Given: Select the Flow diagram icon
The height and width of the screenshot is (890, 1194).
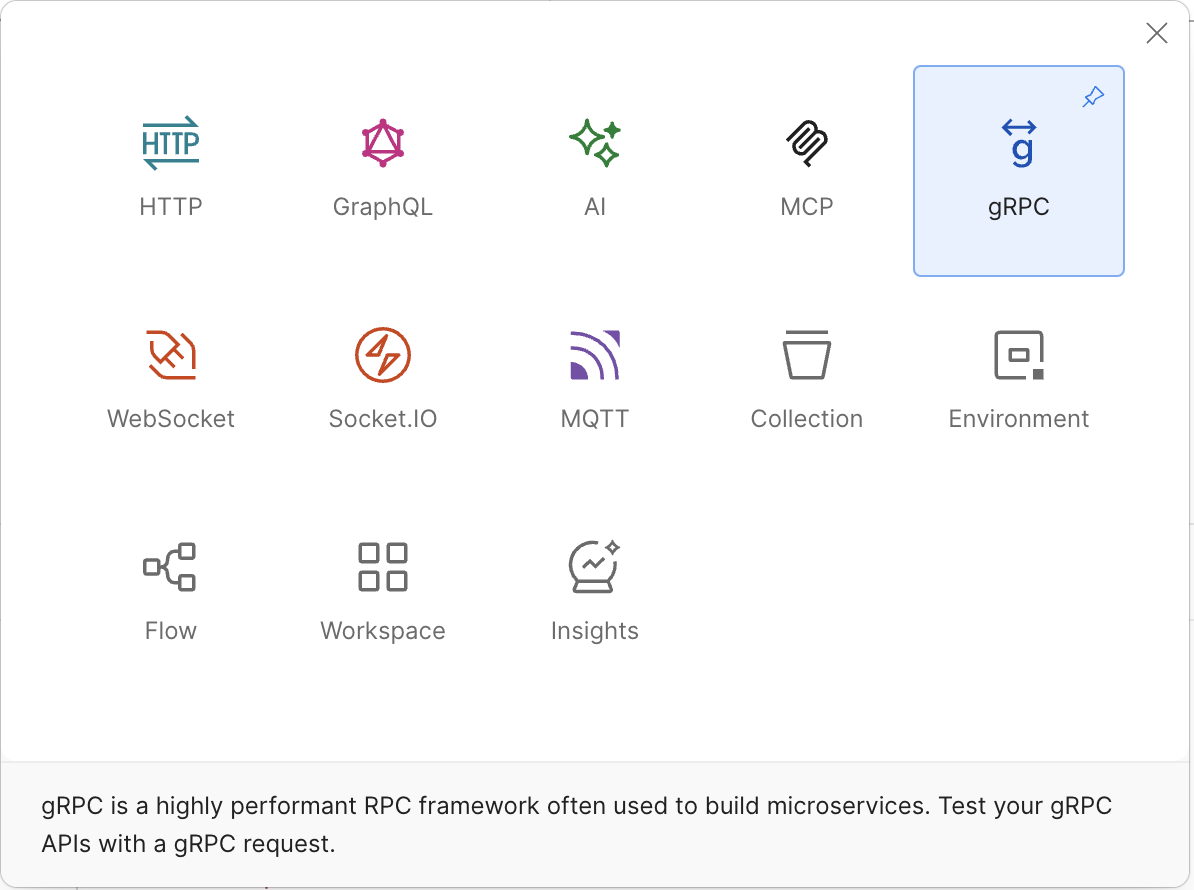Looking at the screenshot, I should click(x=171, y=567).
